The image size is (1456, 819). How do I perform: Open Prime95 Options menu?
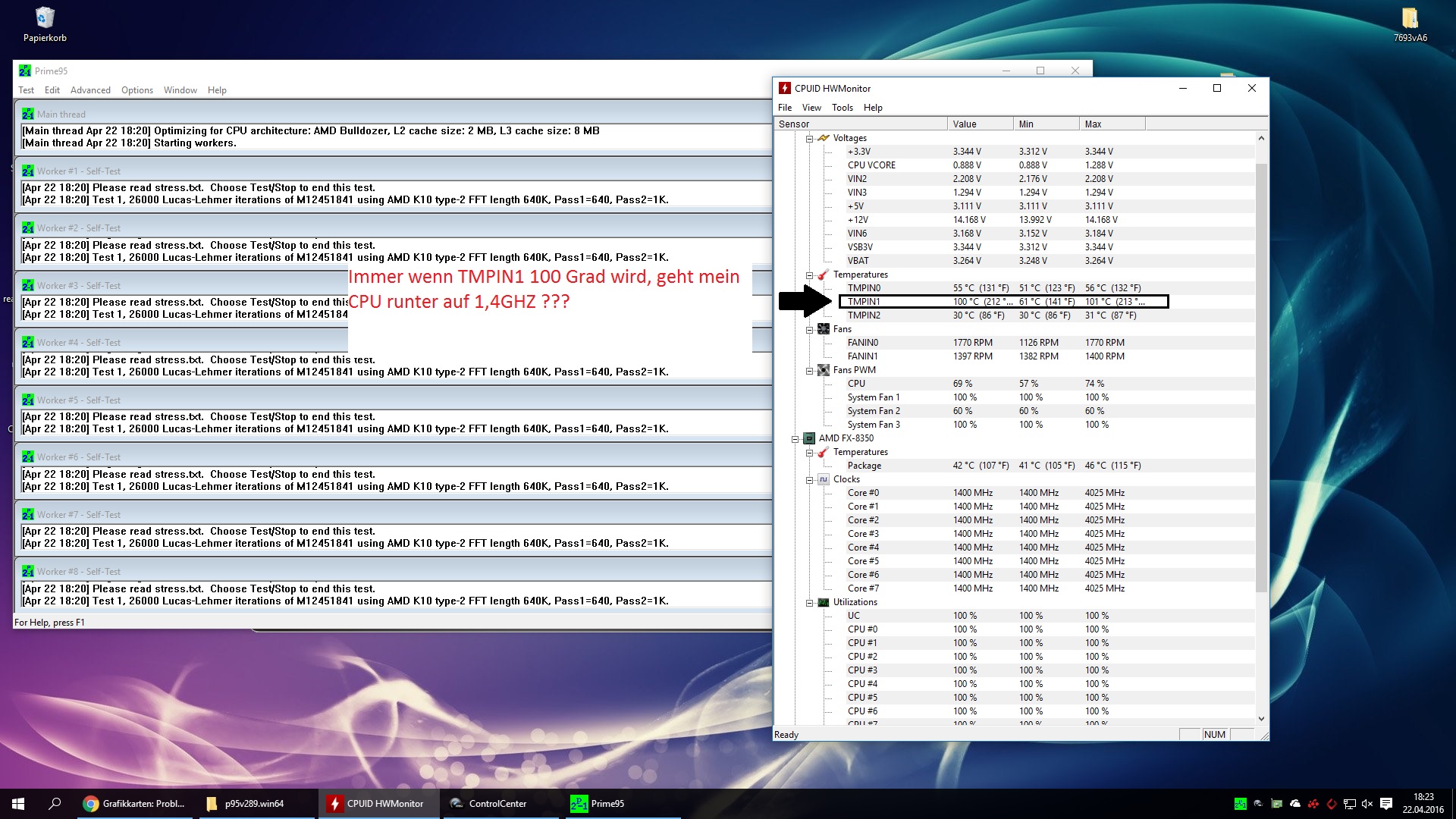[x=137, y=90]
